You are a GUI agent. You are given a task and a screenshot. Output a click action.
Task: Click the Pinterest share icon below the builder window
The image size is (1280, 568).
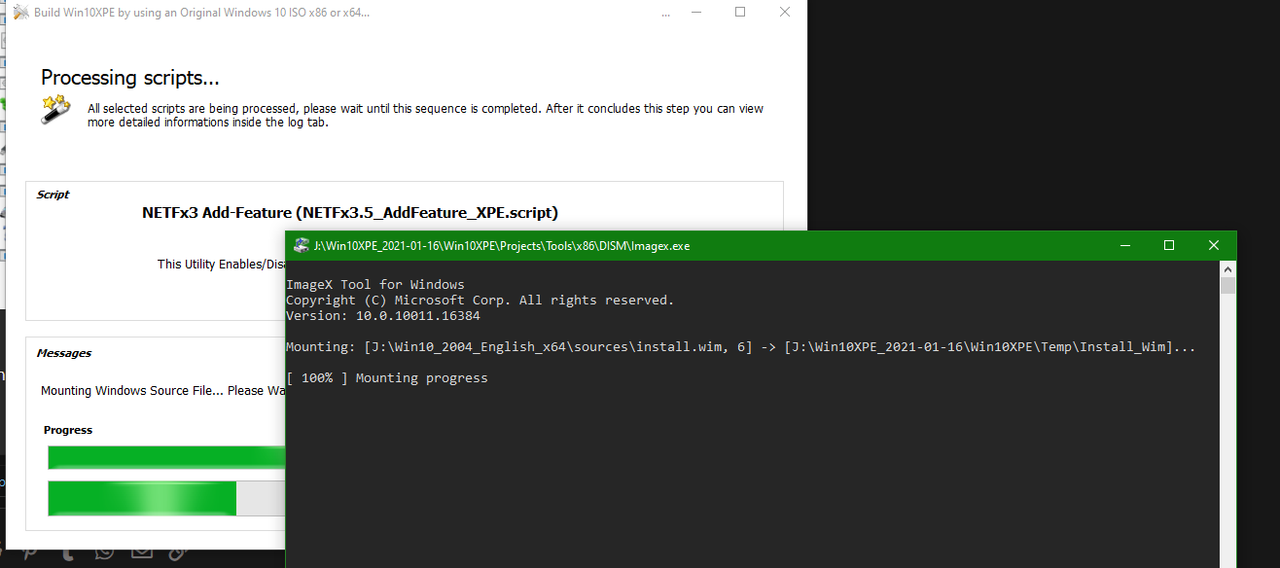click(x=30, y=552)
